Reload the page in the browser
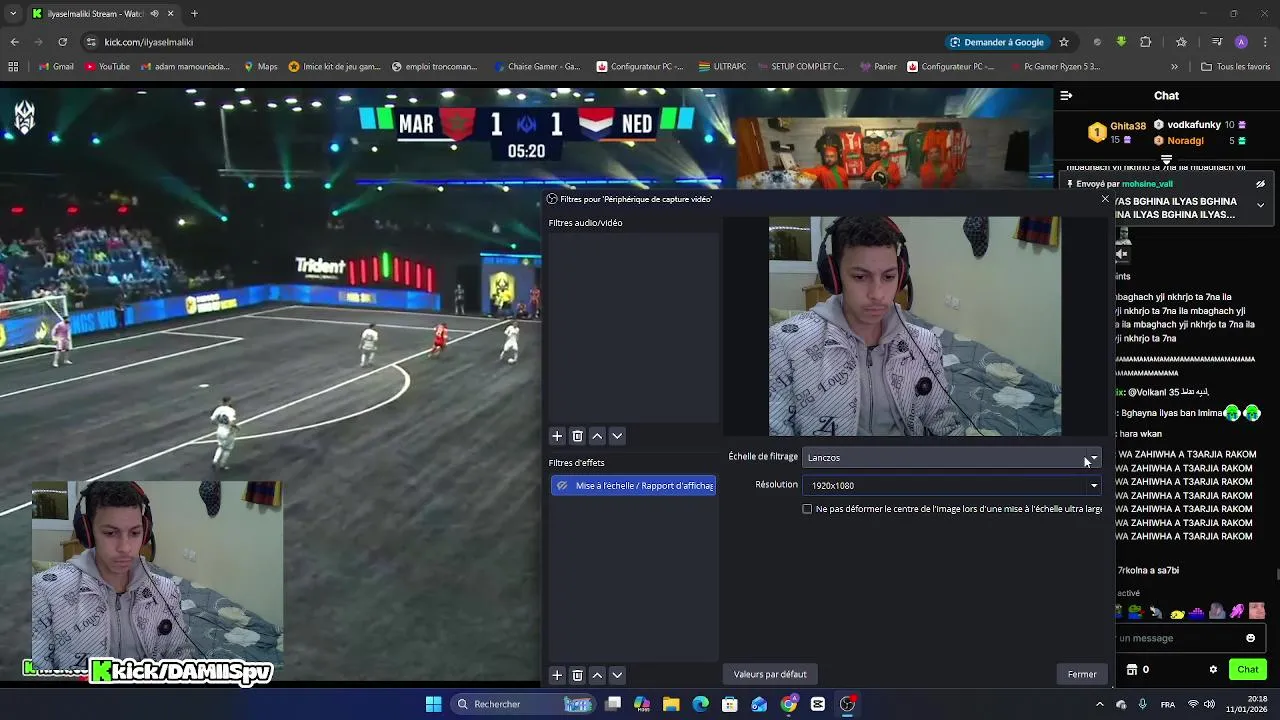This screenshot has width=1280, height=720. (62, 42)
